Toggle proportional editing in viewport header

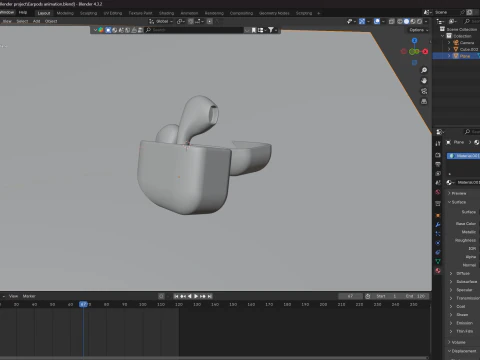point(209,21)
